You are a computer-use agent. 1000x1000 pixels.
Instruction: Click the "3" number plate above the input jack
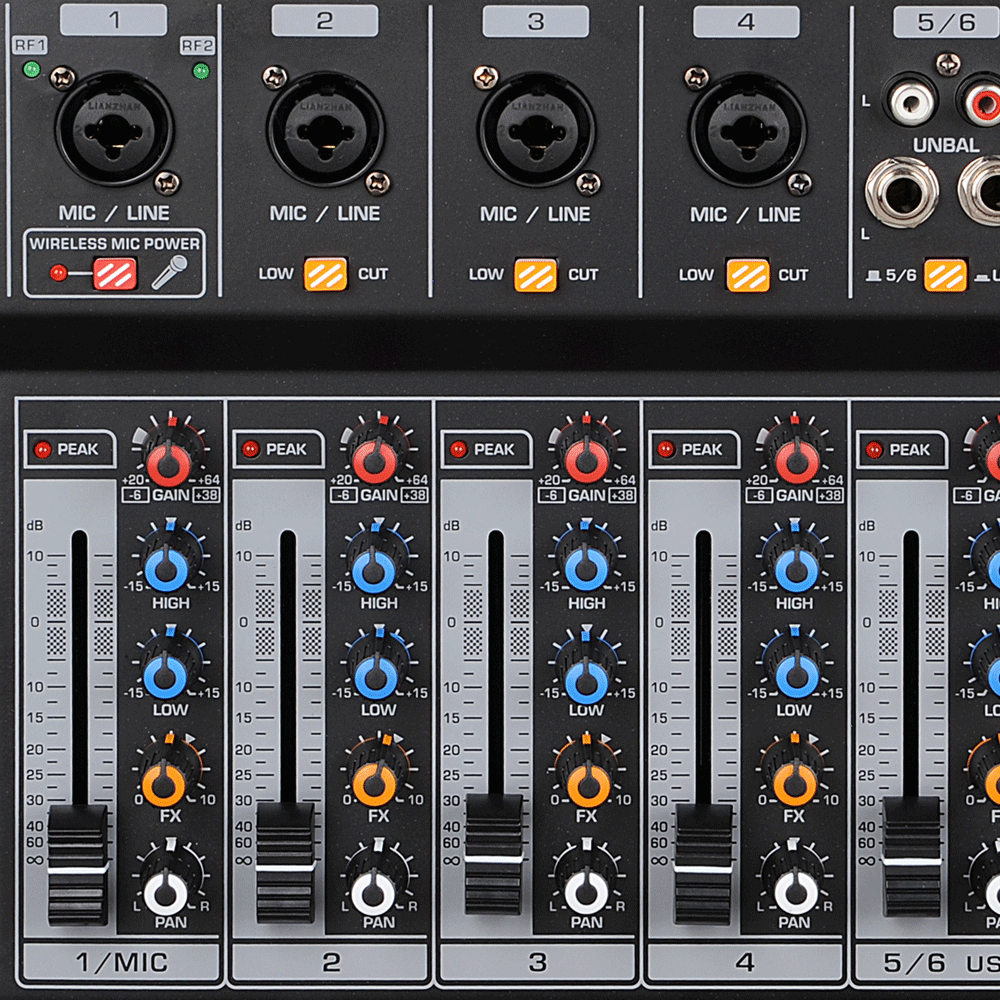536,21
